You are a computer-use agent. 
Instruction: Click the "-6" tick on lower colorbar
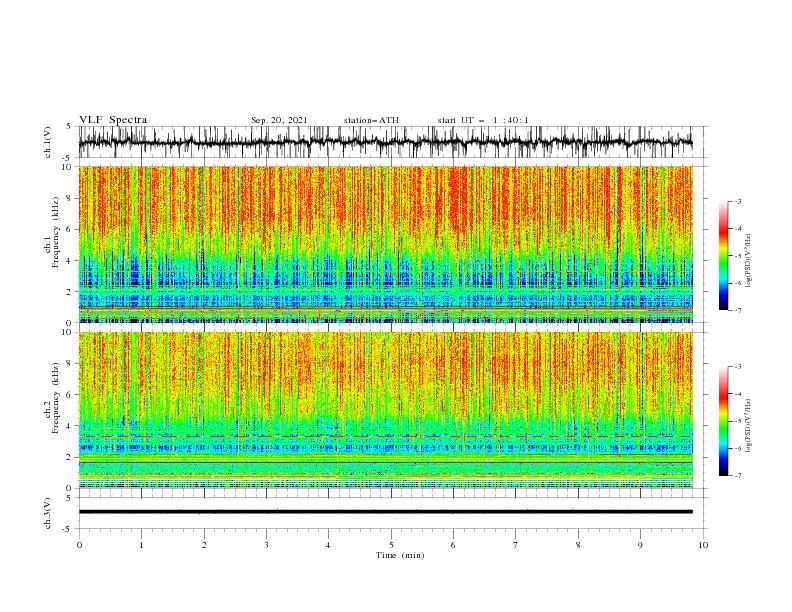[737, 448]
